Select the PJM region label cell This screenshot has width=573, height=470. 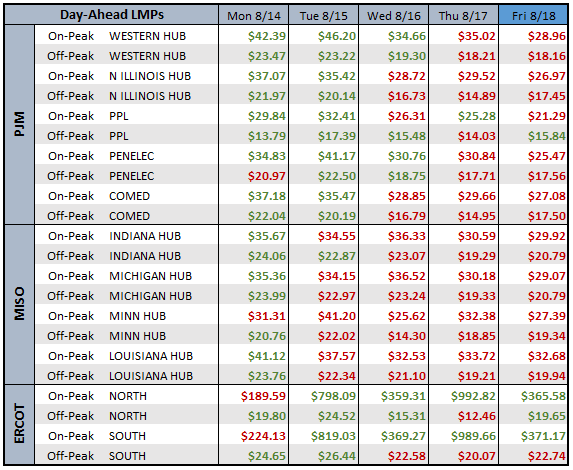click(20, 125)
